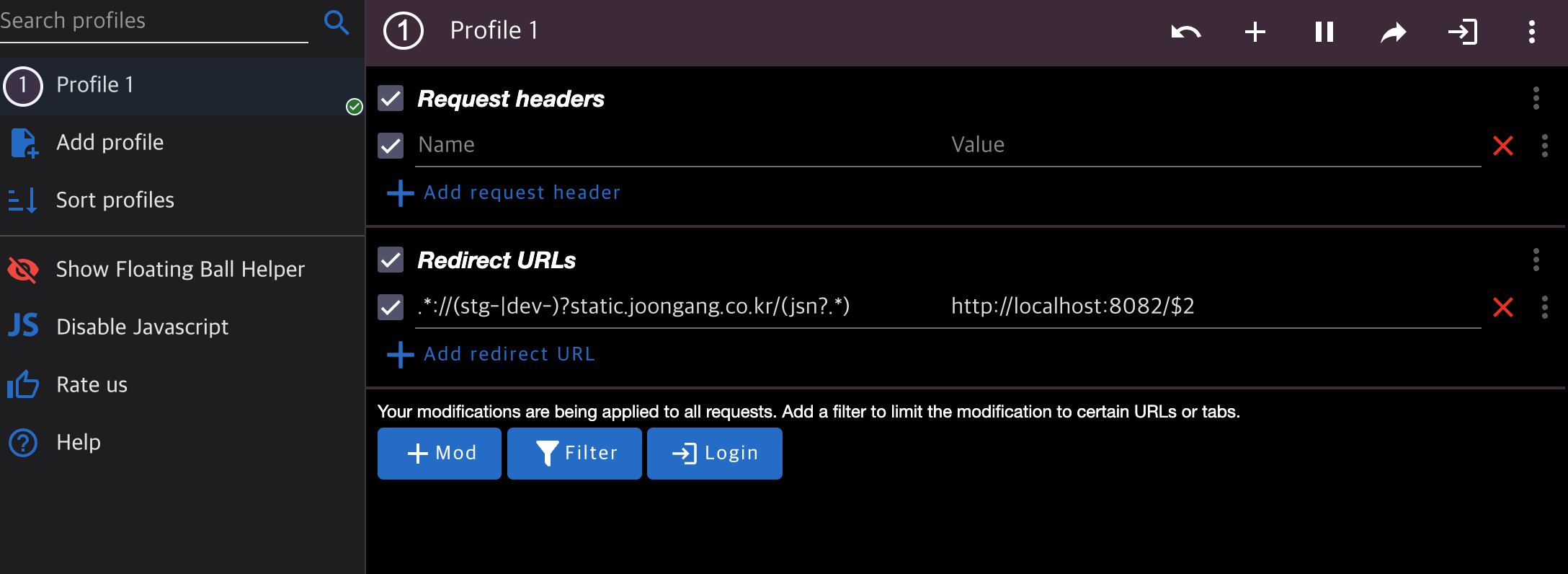Open the top-right profile overflow menu
The width and height of the screenshot is (1568, 574).
[1531, 32]
